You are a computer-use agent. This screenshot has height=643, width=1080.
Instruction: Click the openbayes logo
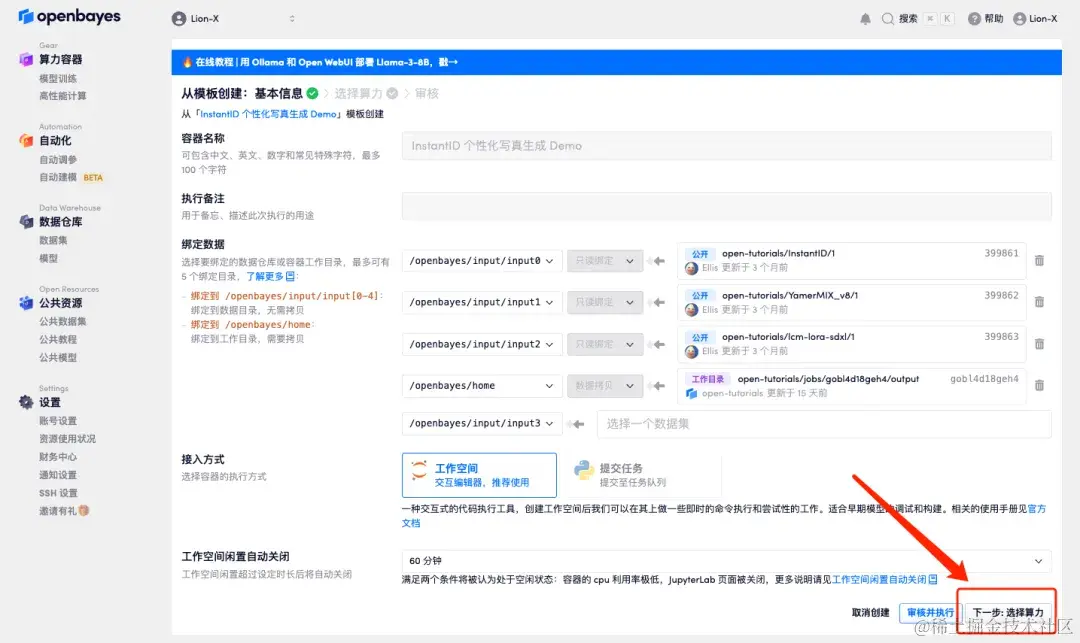pos(69,16)
